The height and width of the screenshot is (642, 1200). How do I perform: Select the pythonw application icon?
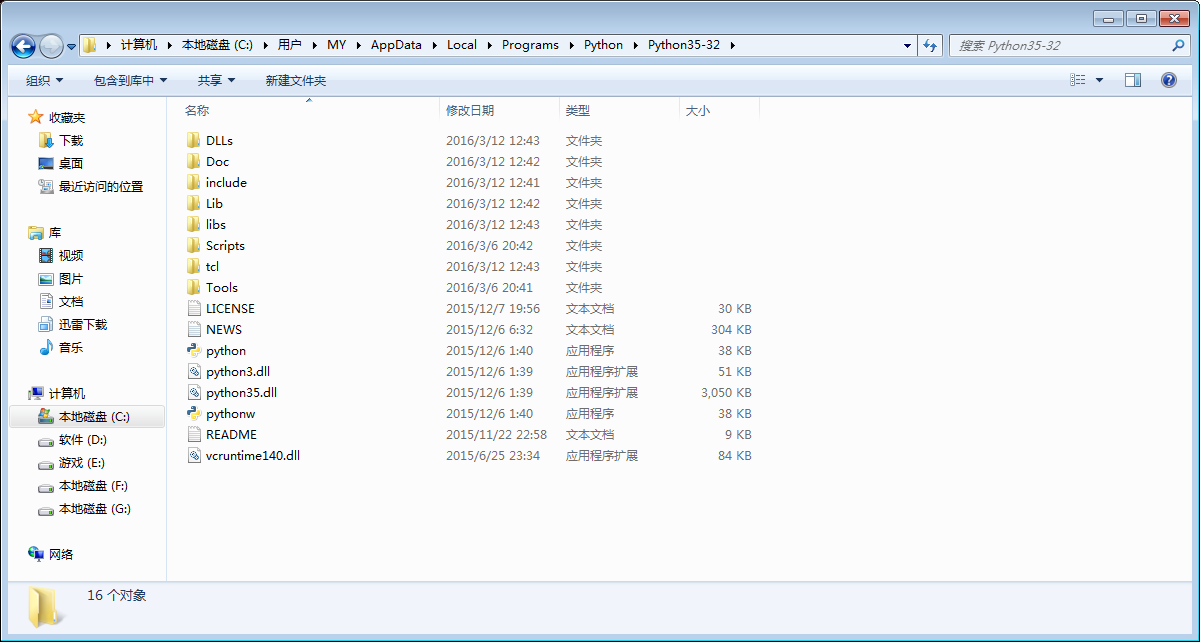click(195, 414)
